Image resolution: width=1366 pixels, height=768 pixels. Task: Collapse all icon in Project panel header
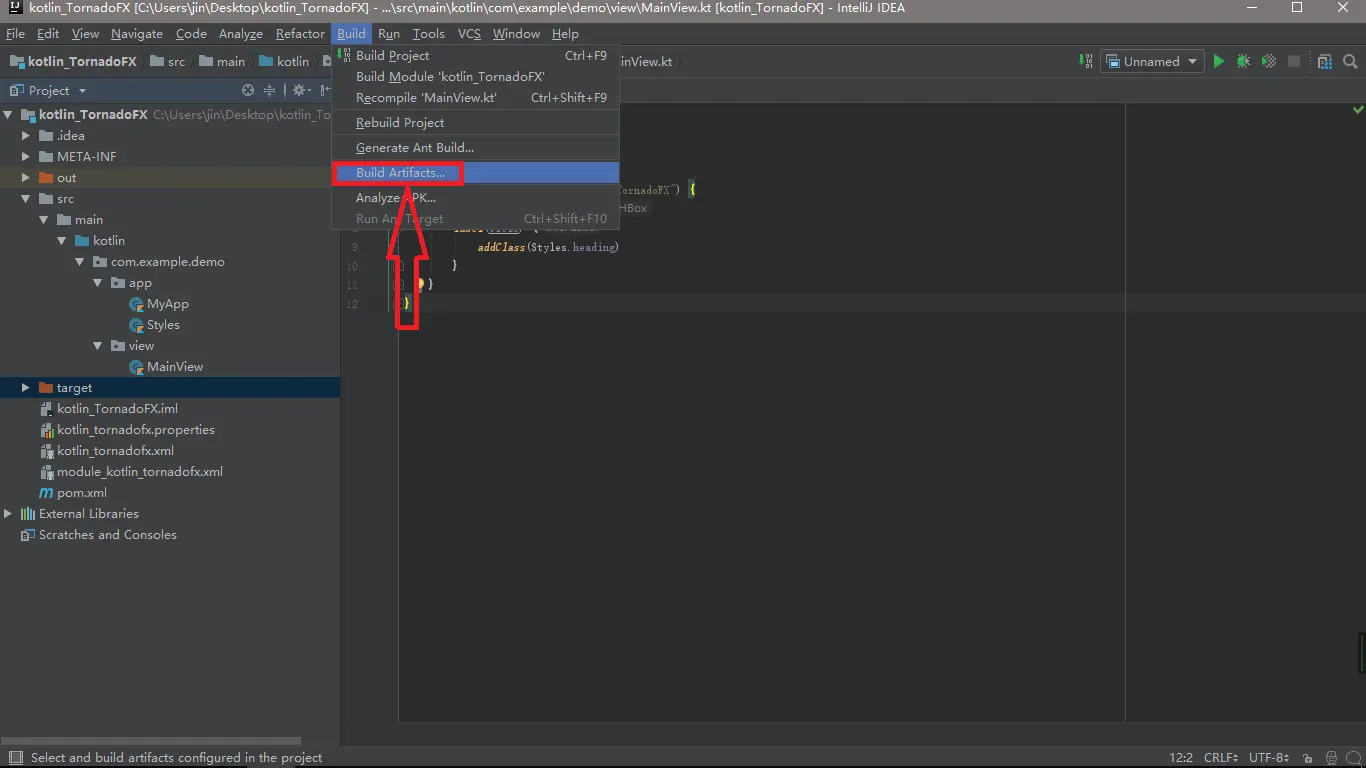click(269, 90)
